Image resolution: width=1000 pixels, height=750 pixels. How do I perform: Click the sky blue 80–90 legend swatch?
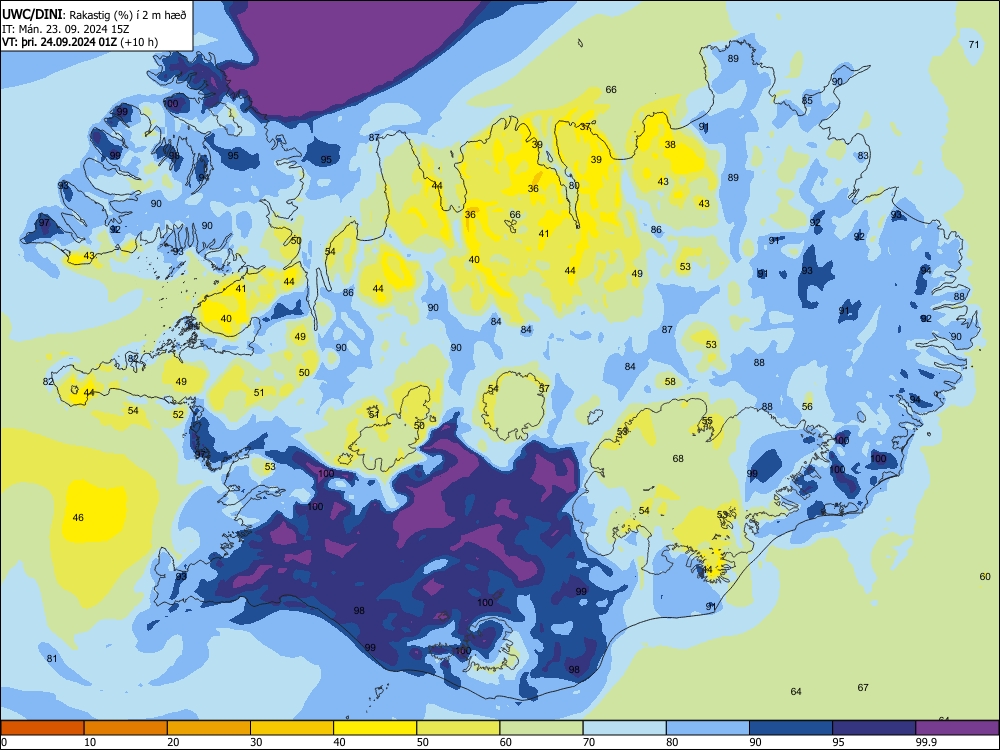(708, 728)
